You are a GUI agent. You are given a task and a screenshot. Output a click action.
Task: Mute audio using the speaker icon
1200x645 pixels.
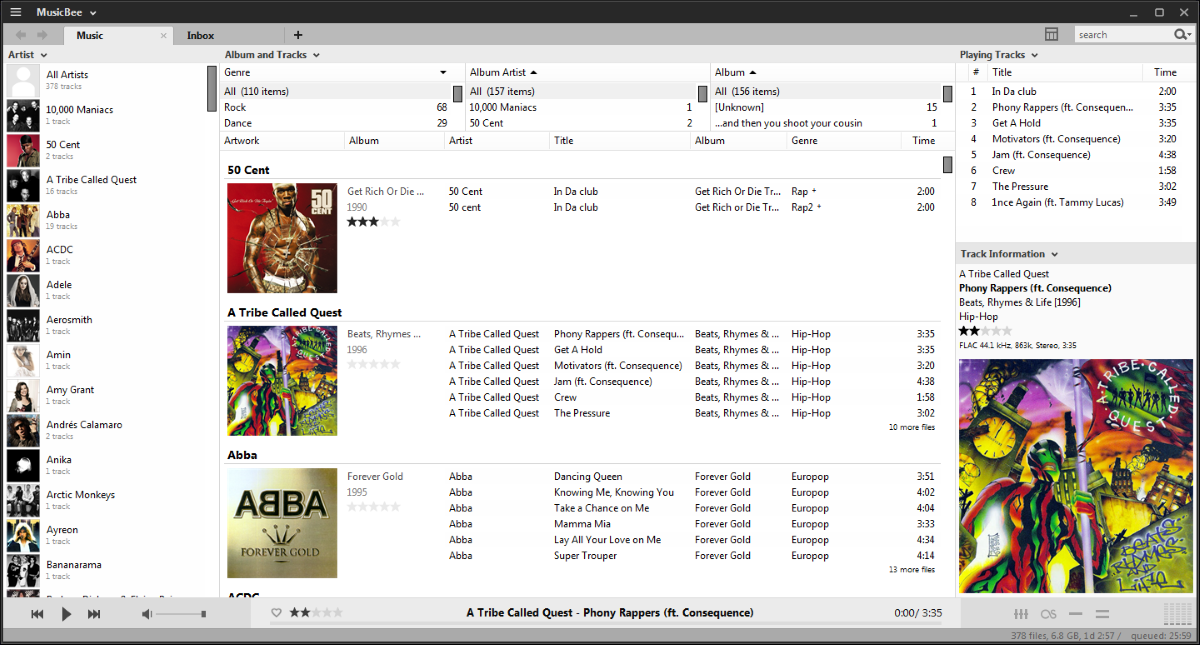(147, 614)
